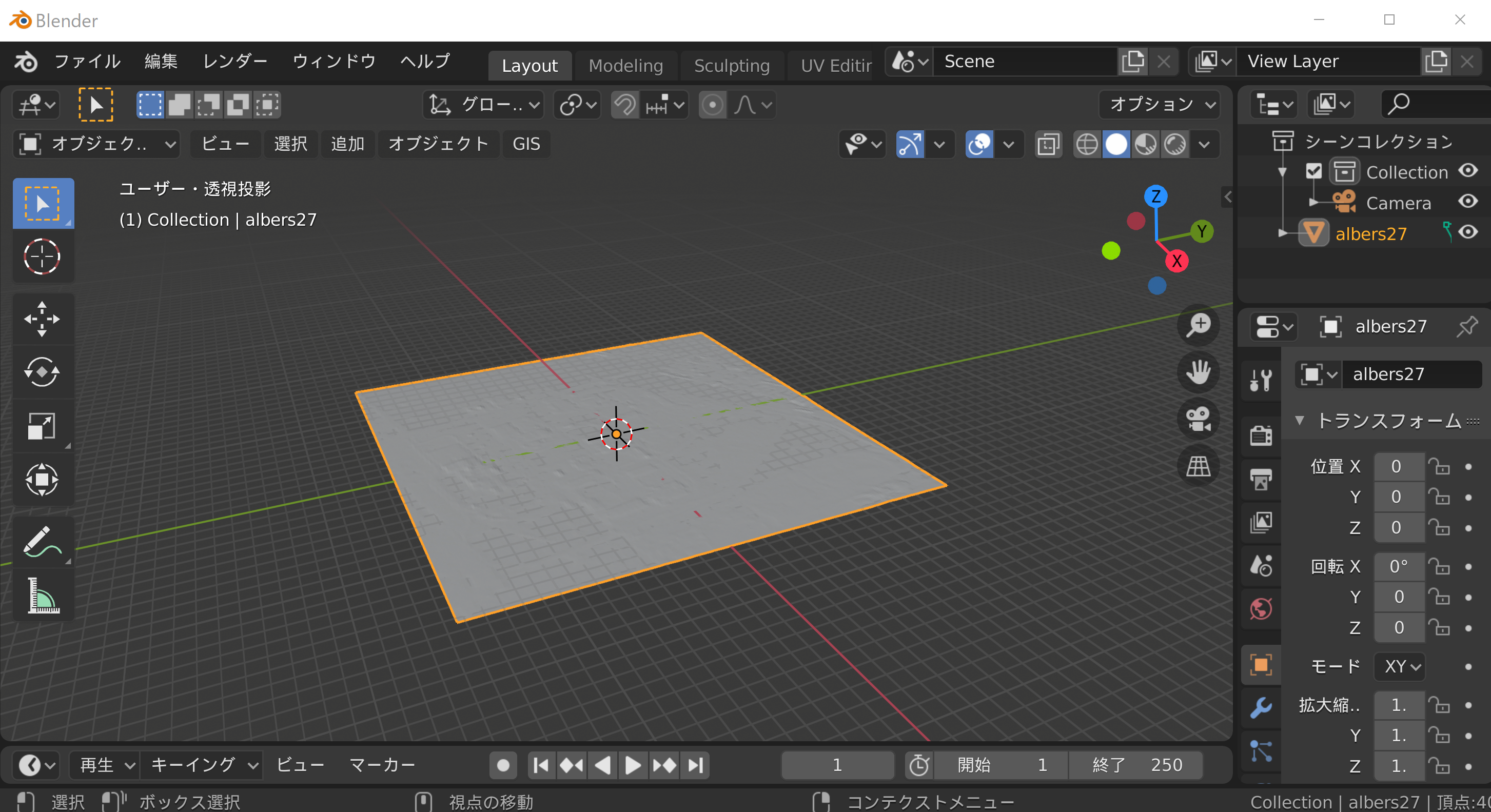Switch to rendered shading mode
The height and width of the screenshot is (812, 1491).
(1175, 144)
